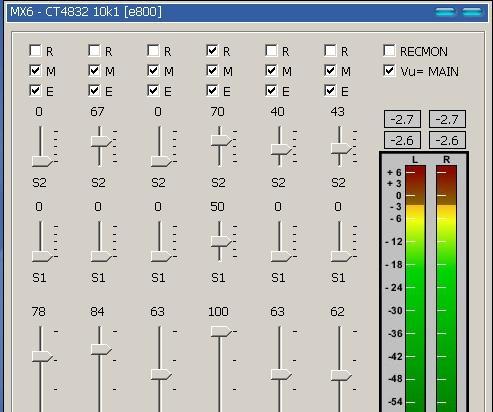Click the main fader thumb at 100
Image resolution: width=493 pixels, height=412 pixels.
coord(221,331)
